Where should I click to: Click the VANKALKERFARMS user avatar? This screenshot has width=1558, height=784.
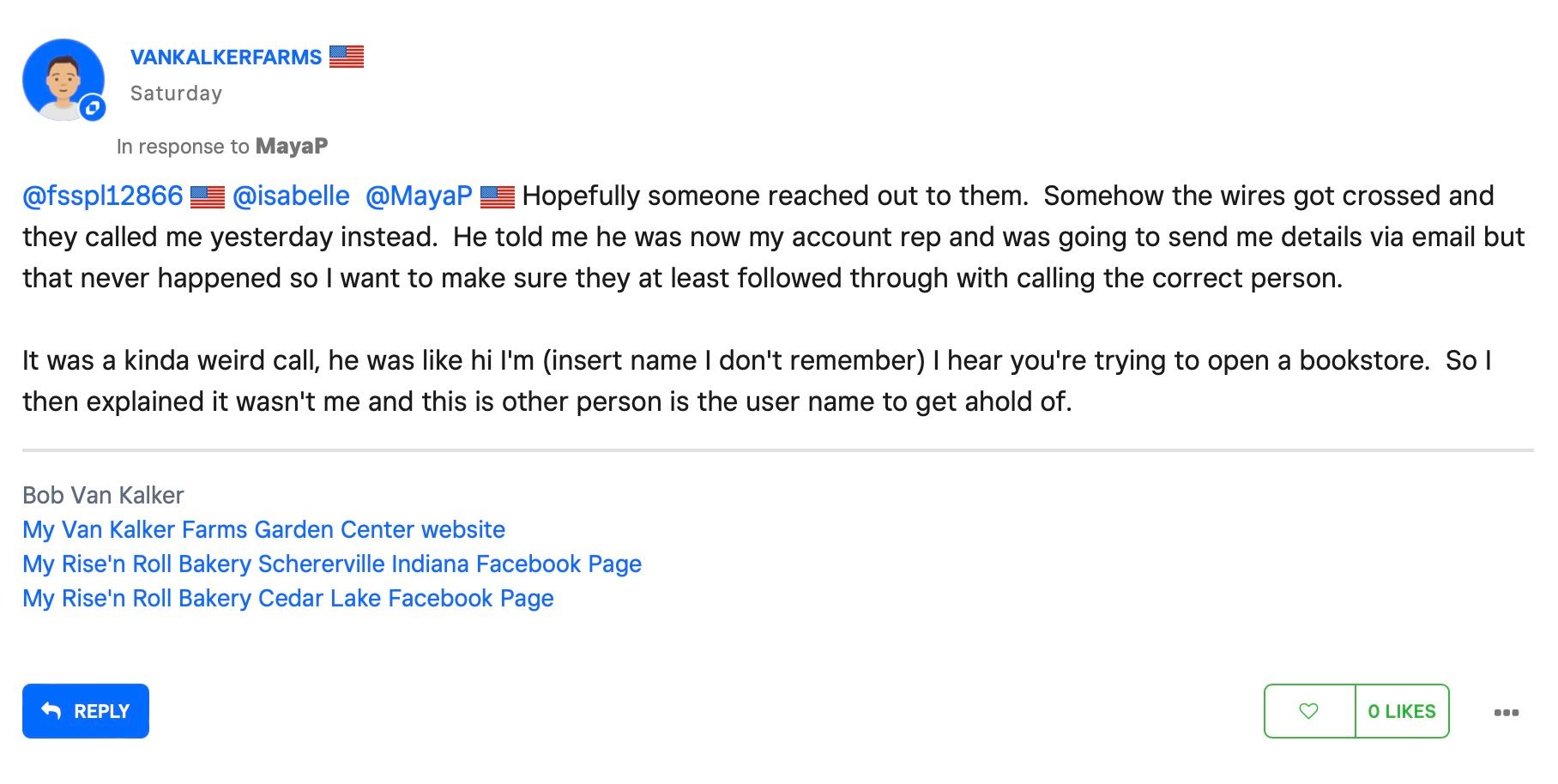coord(62,79)
